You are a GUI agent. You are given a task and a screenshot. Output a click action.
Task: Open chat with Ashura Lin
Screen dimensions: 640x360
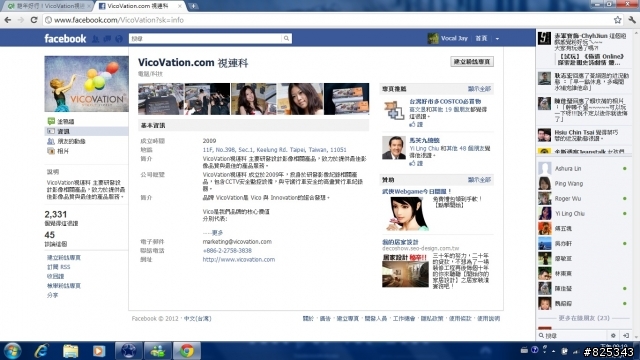(x=583, y=169)
